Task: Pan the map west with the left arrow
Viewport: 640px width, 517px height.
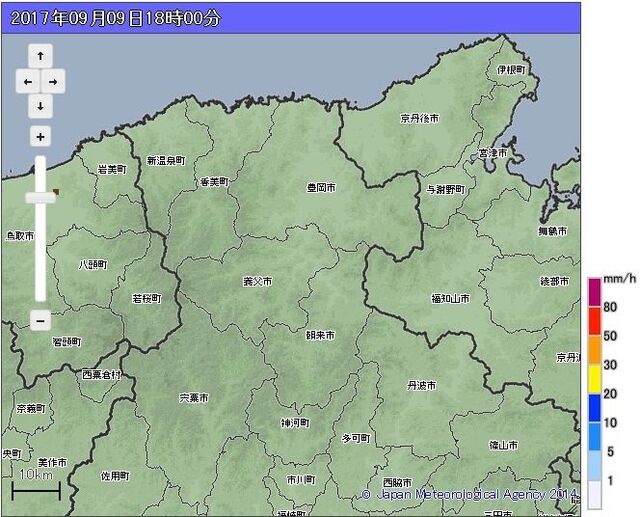Action: (x=28, y=81)
